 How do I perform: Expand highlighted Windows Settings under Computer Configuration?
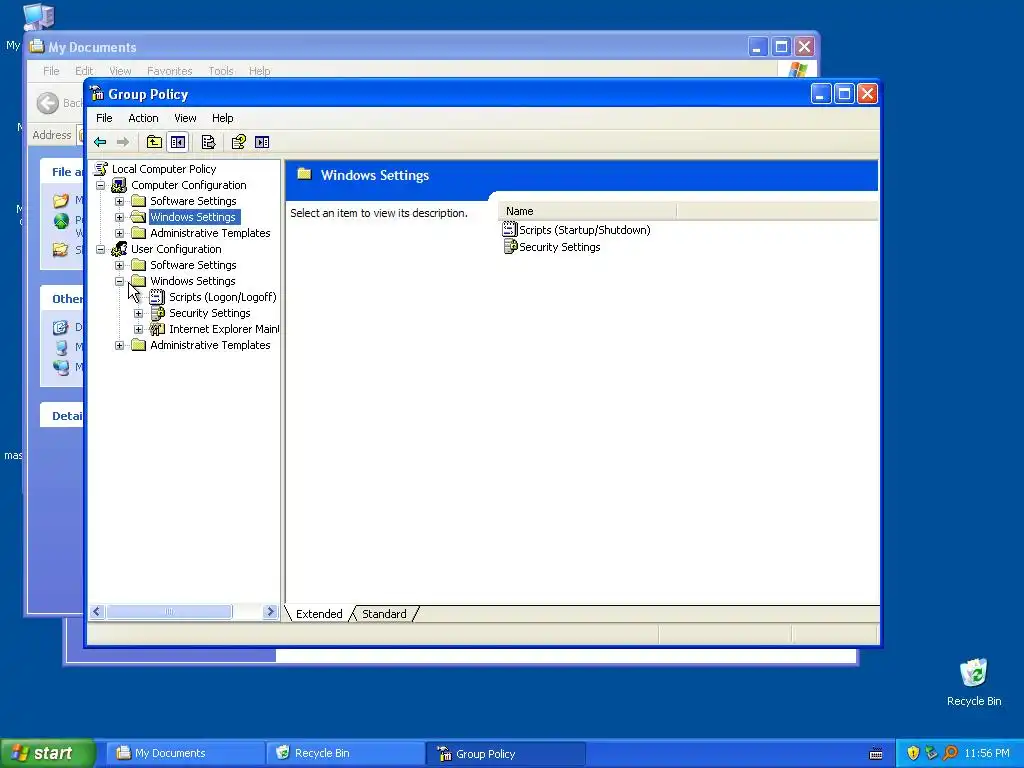pos(120,217)
